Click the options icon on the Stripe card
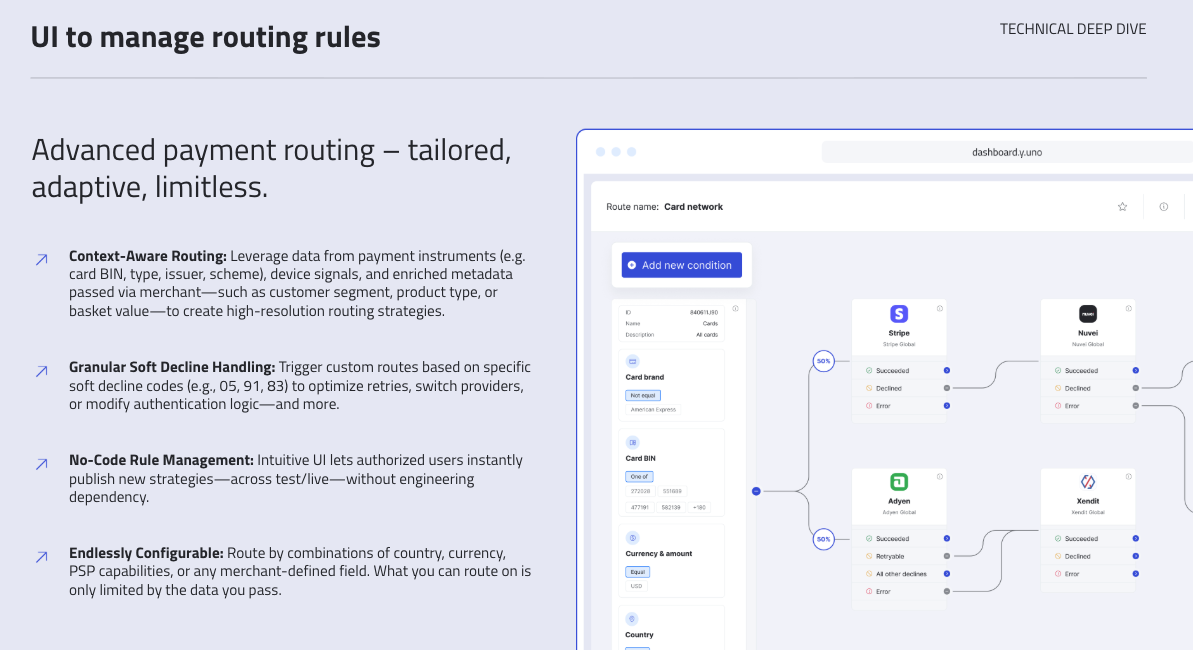Viewport: 1193px width, 650px height. 940,308
